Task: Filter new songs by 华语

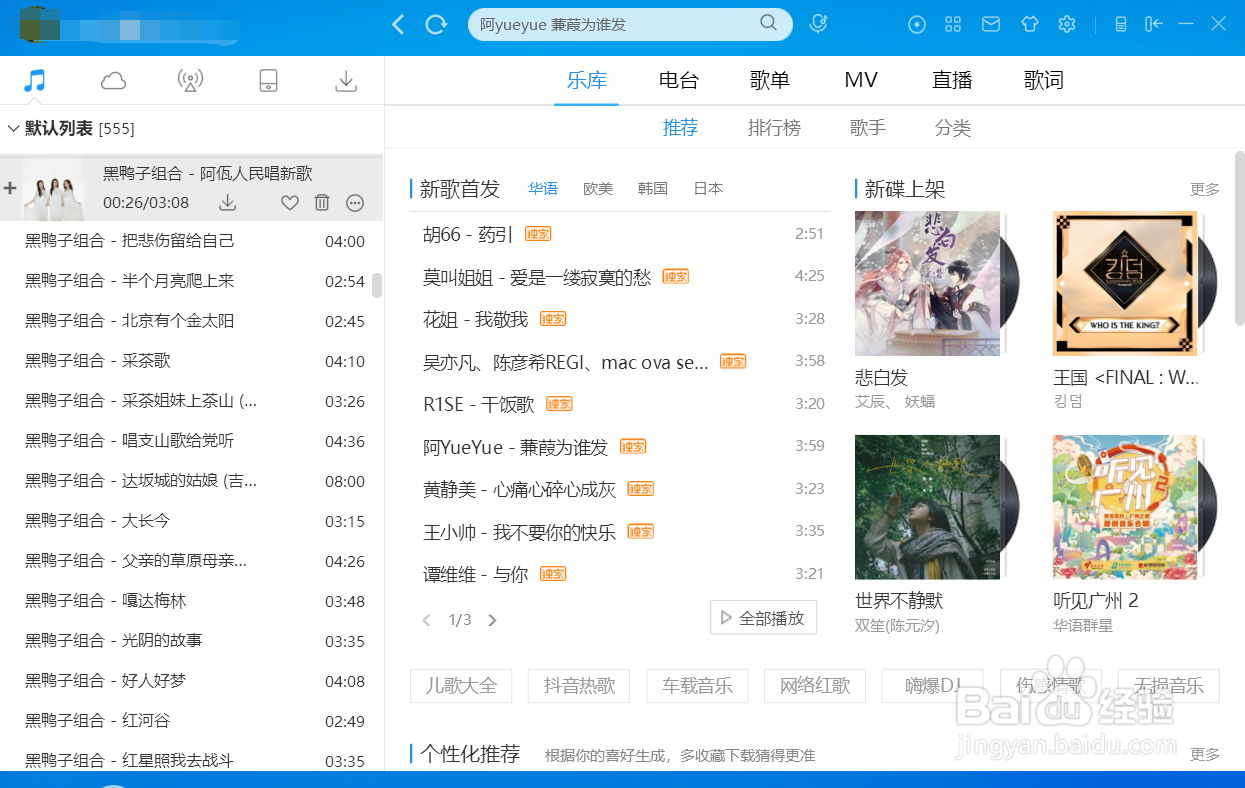Action: 543,188
